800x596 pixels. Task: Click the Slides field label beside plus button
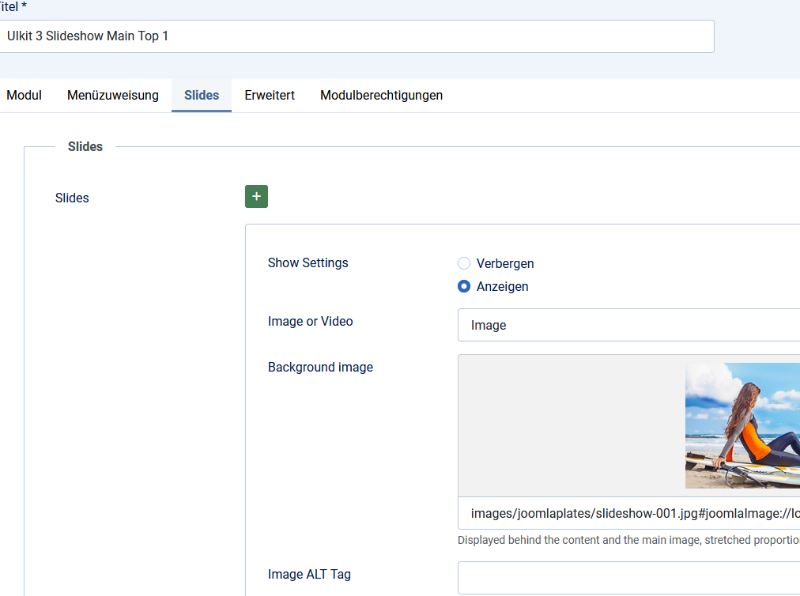click(72, 198)
